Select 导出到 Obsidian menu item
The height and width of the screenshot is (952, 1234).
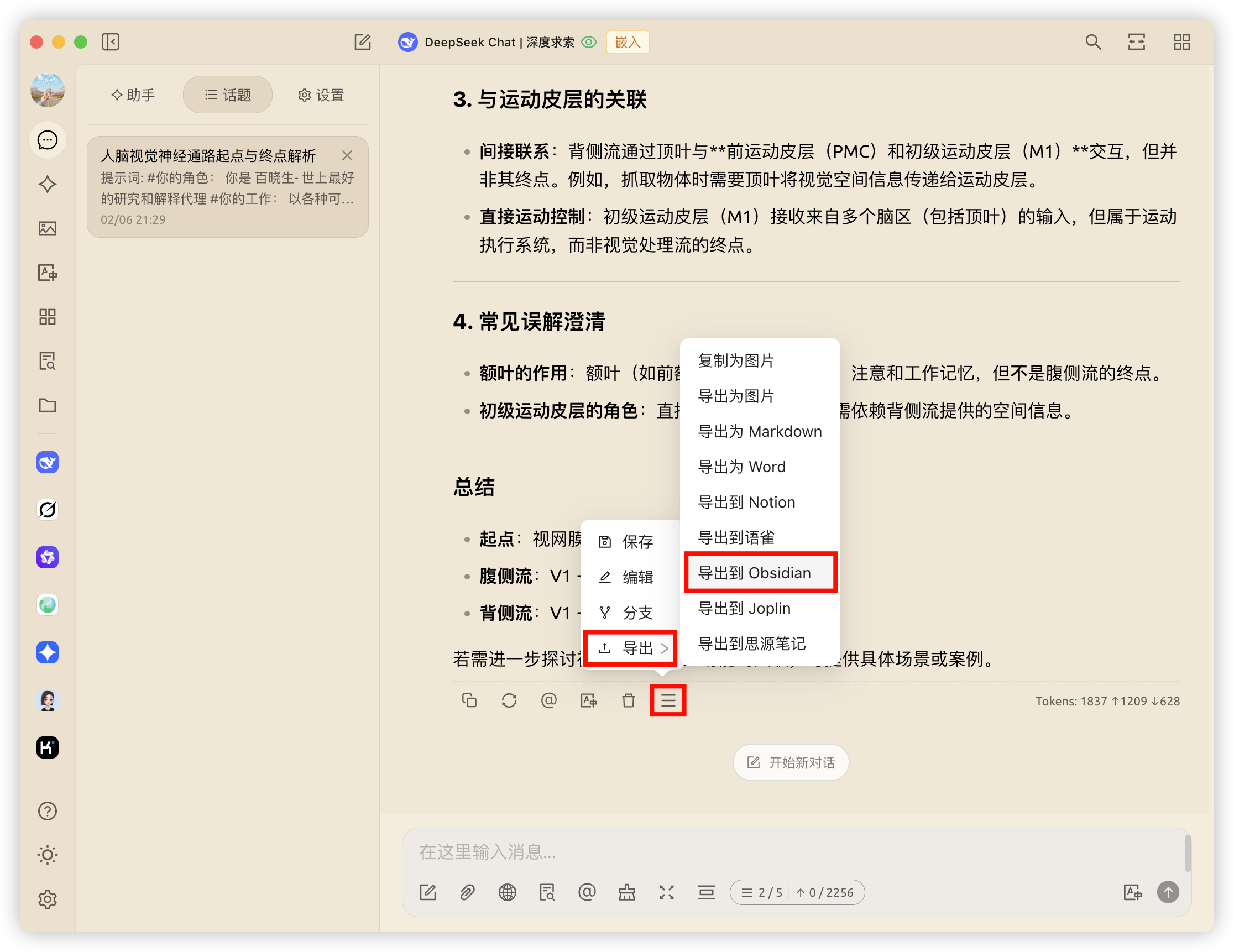point(760,573)
